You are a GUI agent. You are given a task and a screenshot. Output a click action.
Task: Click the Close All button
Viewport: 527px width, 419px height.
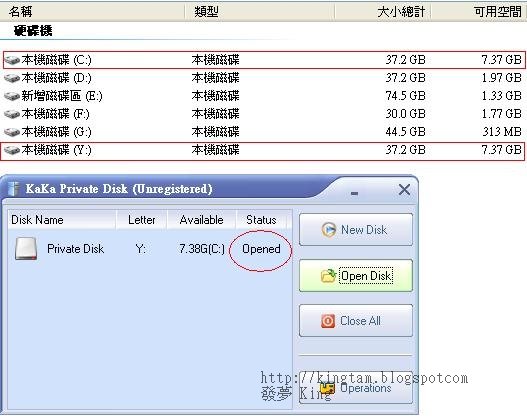pyautogui.click(x=356, y=321)
